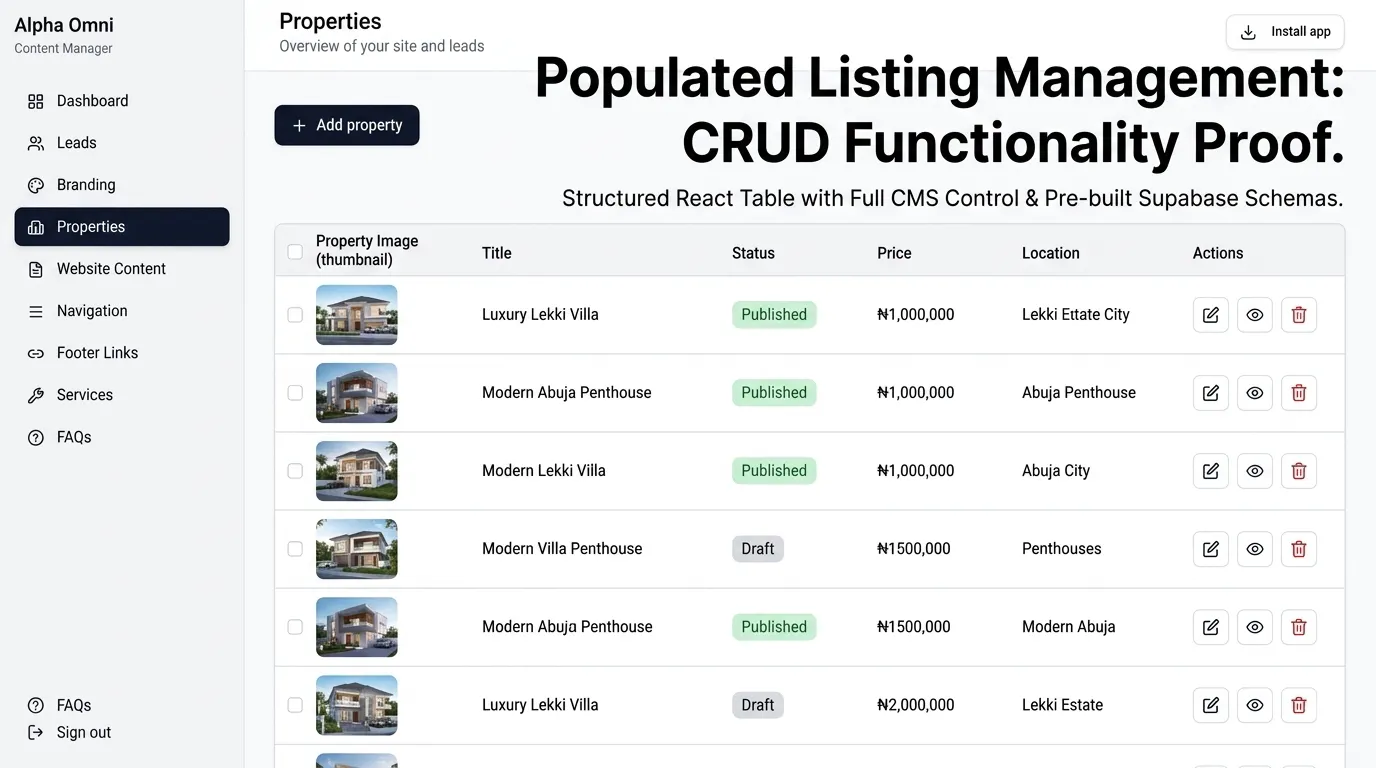Click the "Lekki Ettate City" location cell
Image resolution: width=1376 pixels, height=768 pixels.
tap(1076, 315)
